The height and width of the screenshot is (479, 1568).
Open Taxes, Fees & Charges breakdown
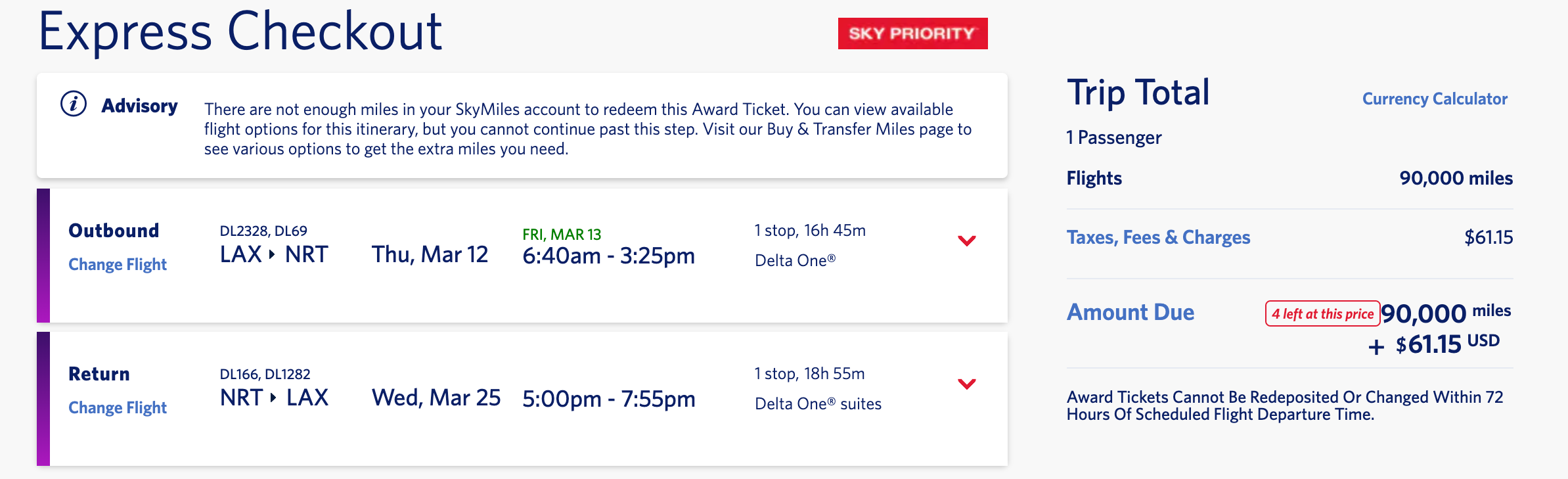coord(1158,237)
